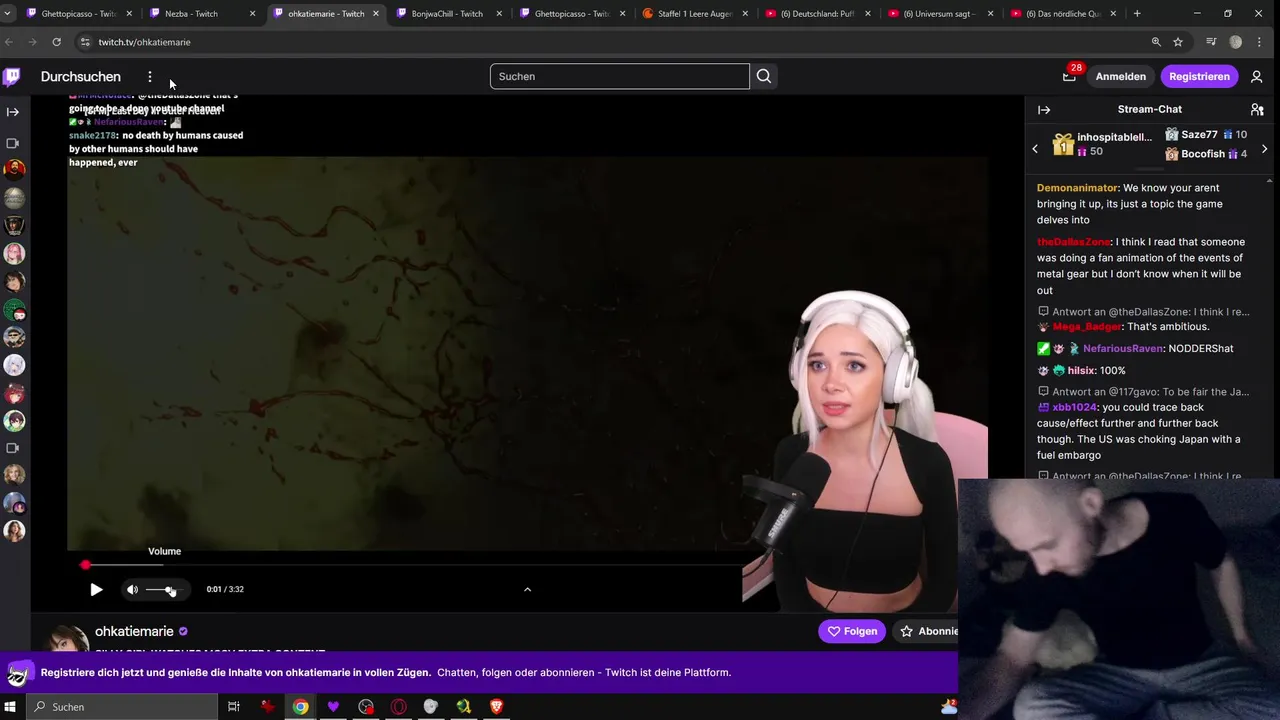Show previous gift leaderboard entry
The image size is (1280, 720).
click(x=1035, y=149)
